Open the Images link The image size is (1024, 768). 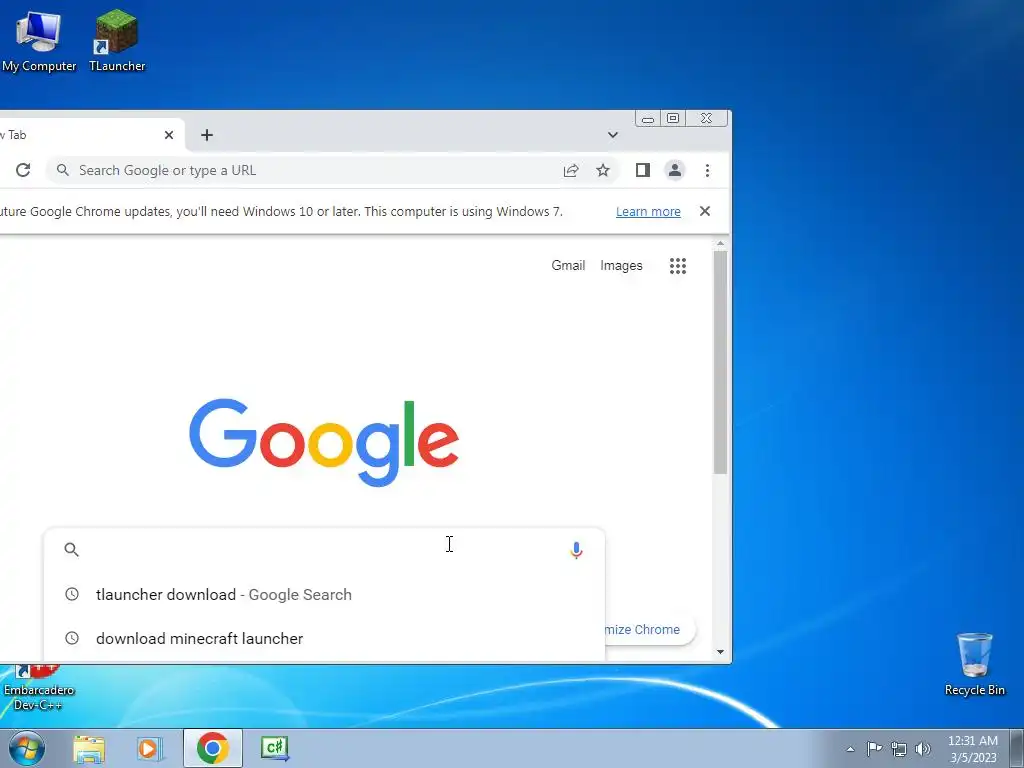621,265
